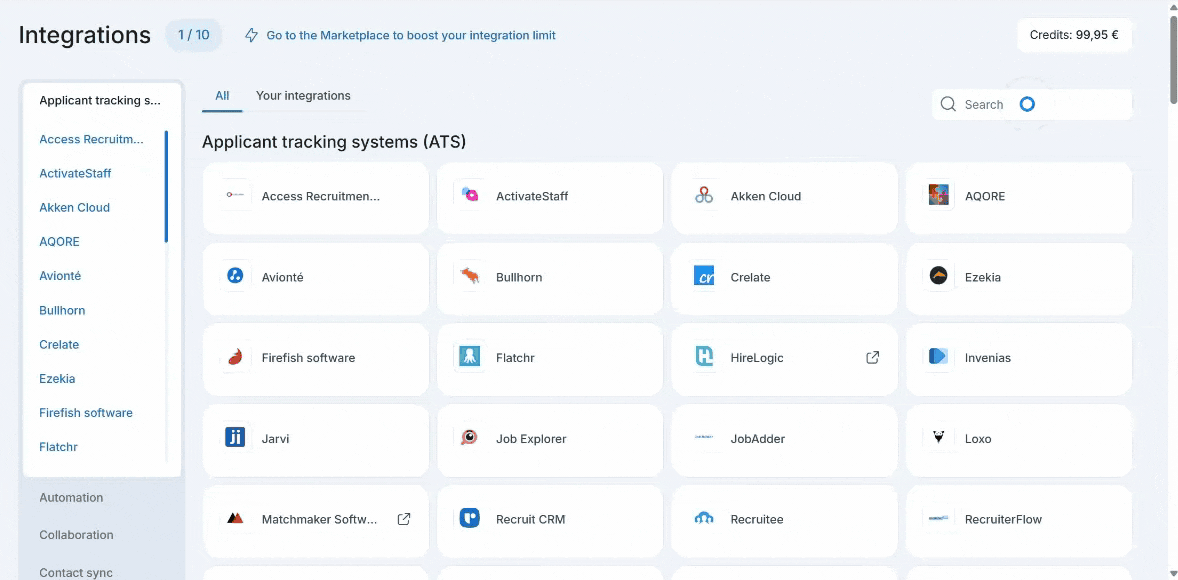This screenshot has height=580, width=1178.
Task: Click the Avionté card logo
Action: (x=235, y=276)
